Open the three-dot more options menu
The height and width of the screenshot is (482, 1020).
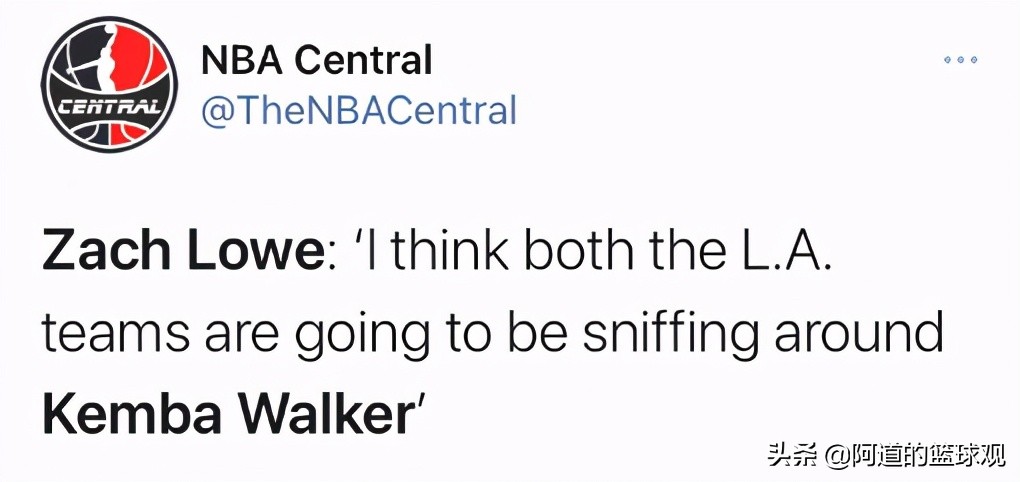(x=960, y=61)
